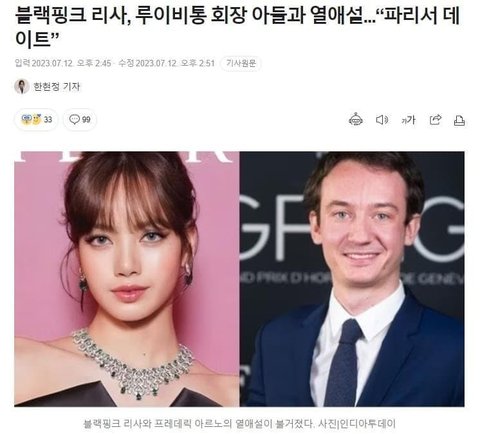Open the 기사원문 original article button
Viewport: 480px width, 434px height.
pyautogui.click(x=241, y=63)
